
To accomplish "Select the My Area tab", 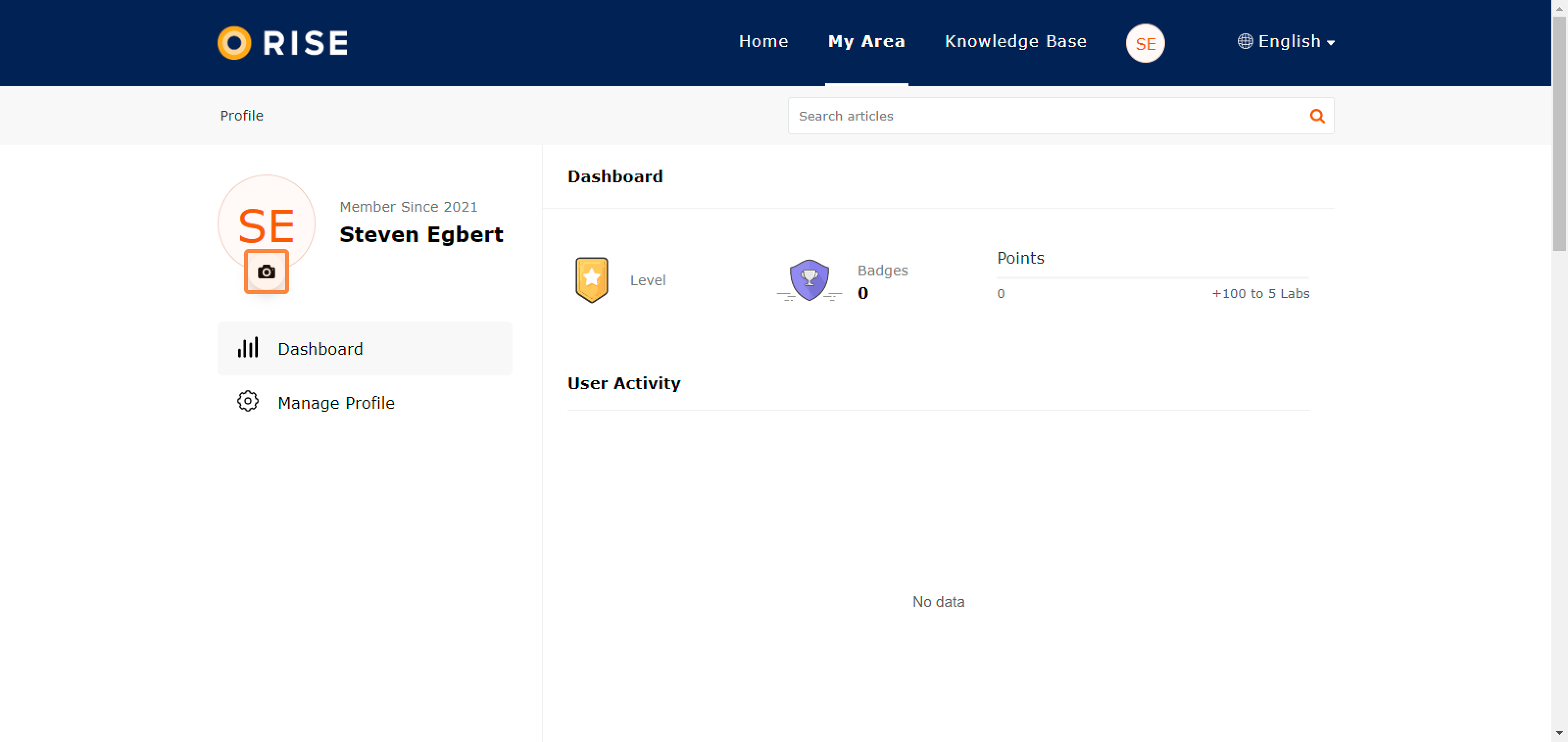I will (x=866, y=41).
